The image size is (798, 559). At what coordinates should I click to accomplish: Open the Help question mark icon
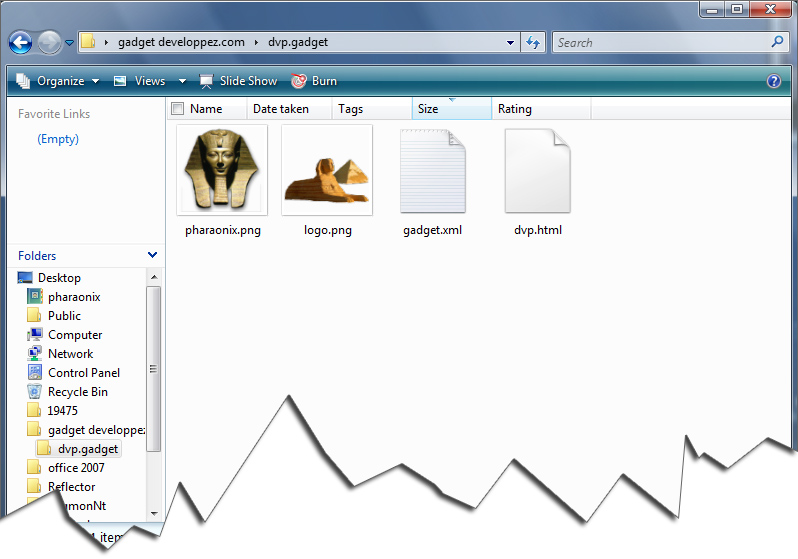point(773,81)
